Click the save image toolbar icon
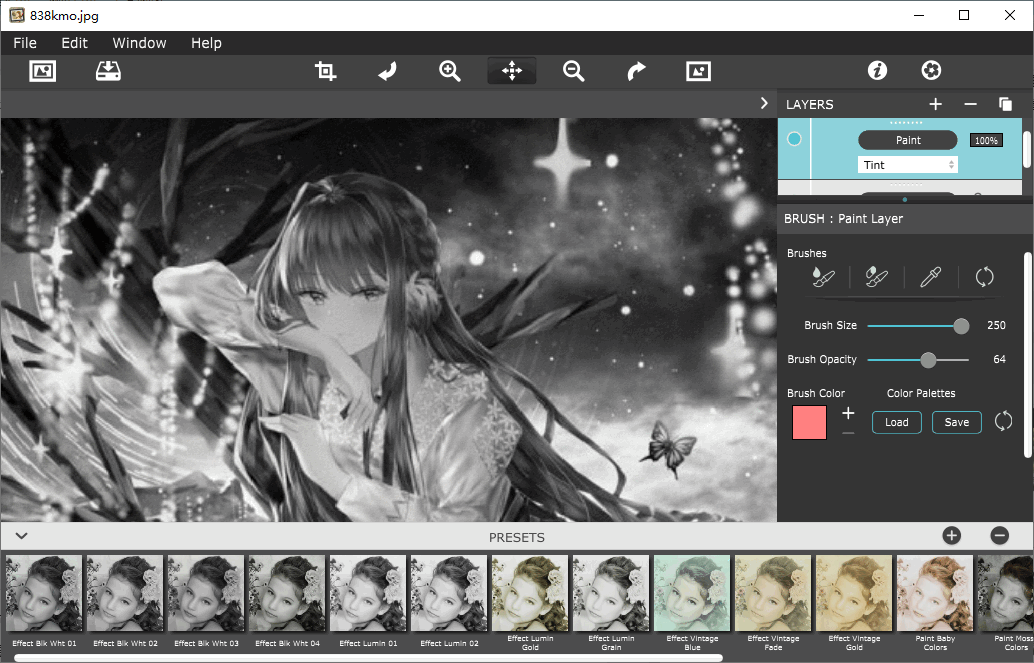The image size is (1034, 663). (x=108, y=71)
